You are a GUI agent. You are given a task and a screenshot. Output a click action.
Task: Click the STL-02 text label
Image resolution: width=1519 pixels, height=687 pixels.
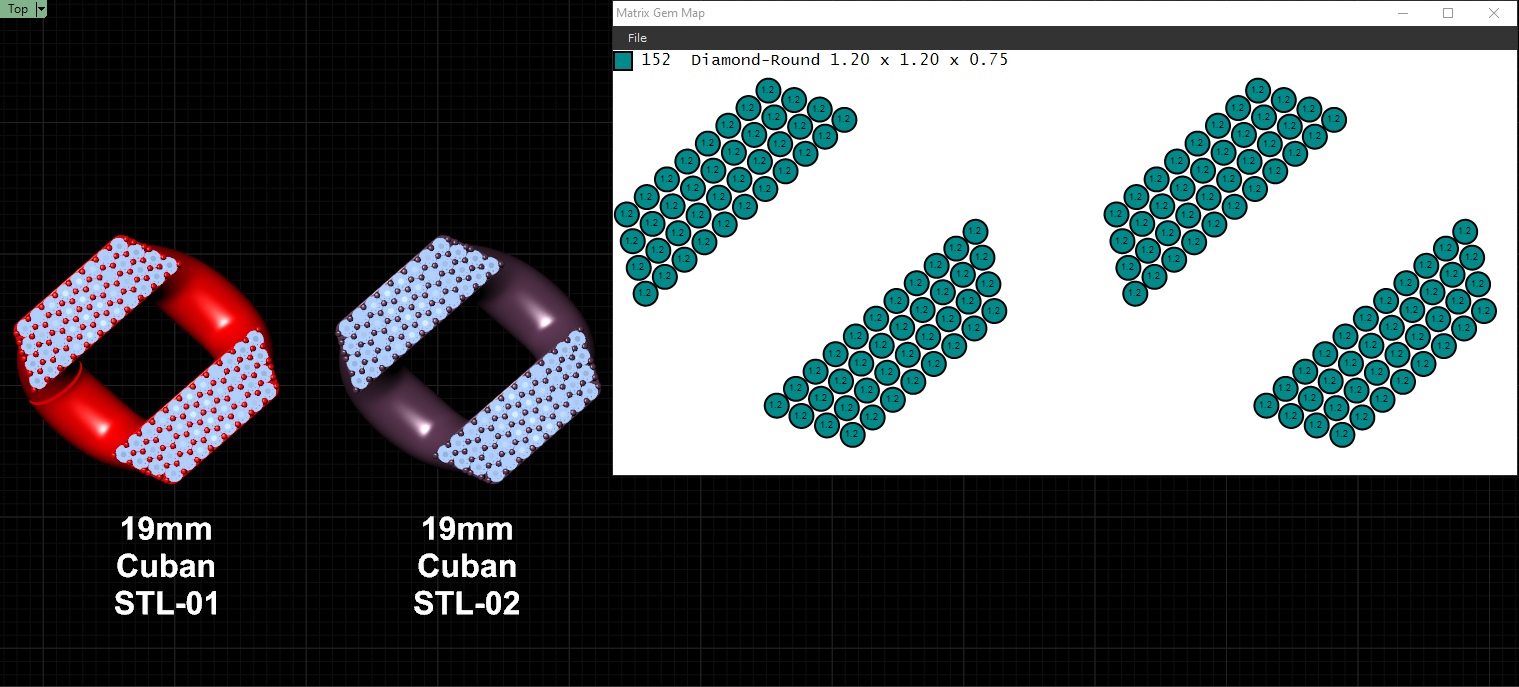tap(467, 603)
